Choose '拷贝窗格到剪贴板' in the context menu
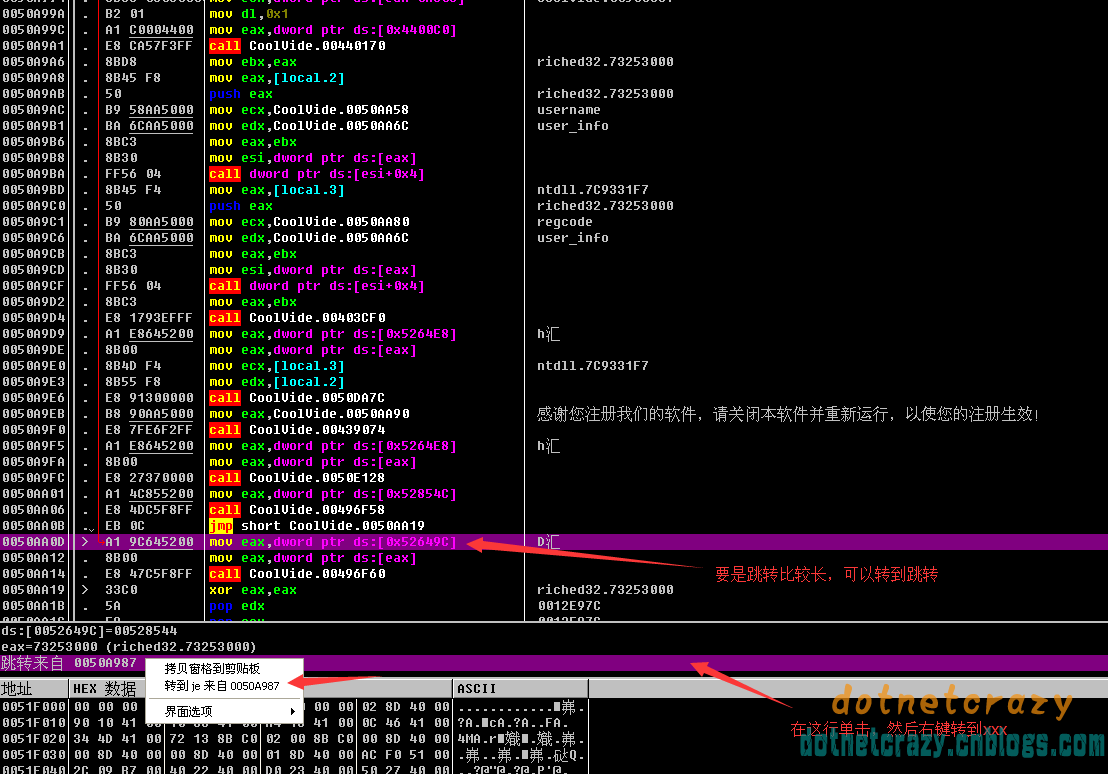 [212, 668]
